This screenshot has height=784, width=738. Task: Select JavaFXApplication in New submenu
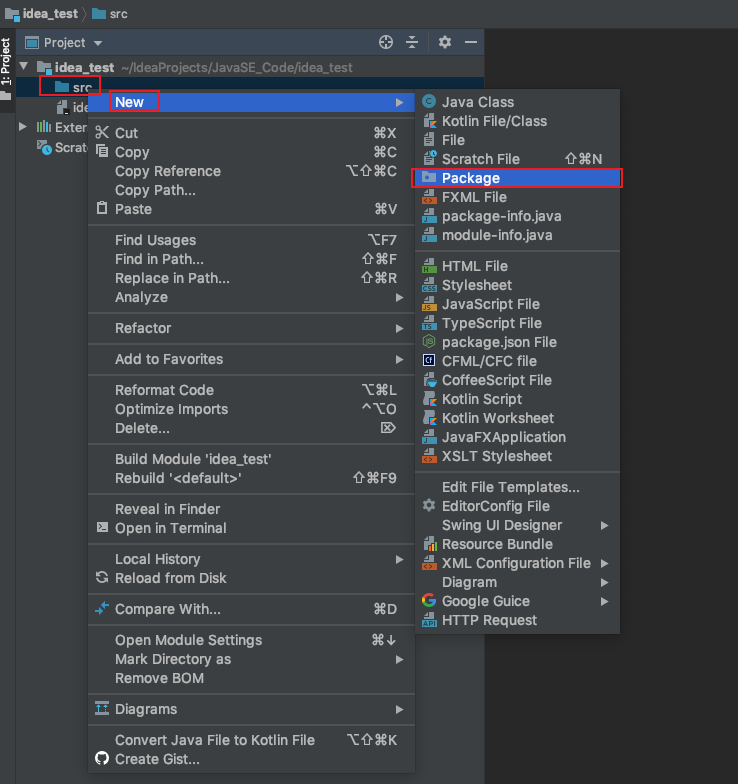pos(518,437)
